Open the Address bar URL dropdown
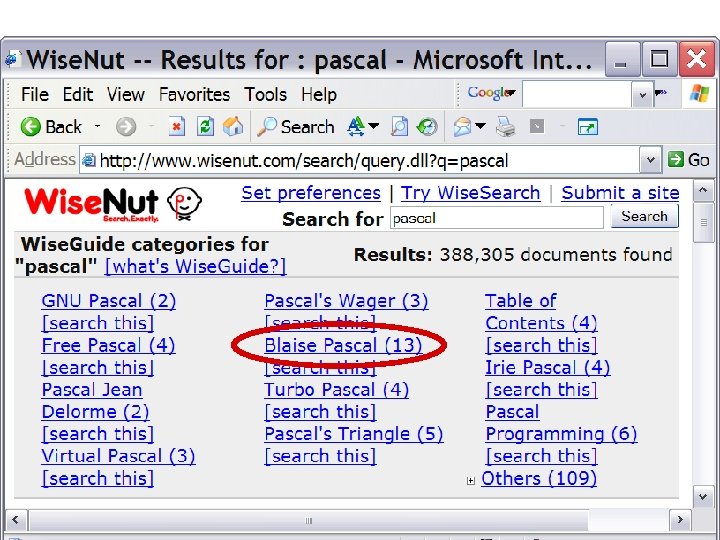The height and width of the screenshot is (540, 720). pyautogui.click(x=650, y=160)
